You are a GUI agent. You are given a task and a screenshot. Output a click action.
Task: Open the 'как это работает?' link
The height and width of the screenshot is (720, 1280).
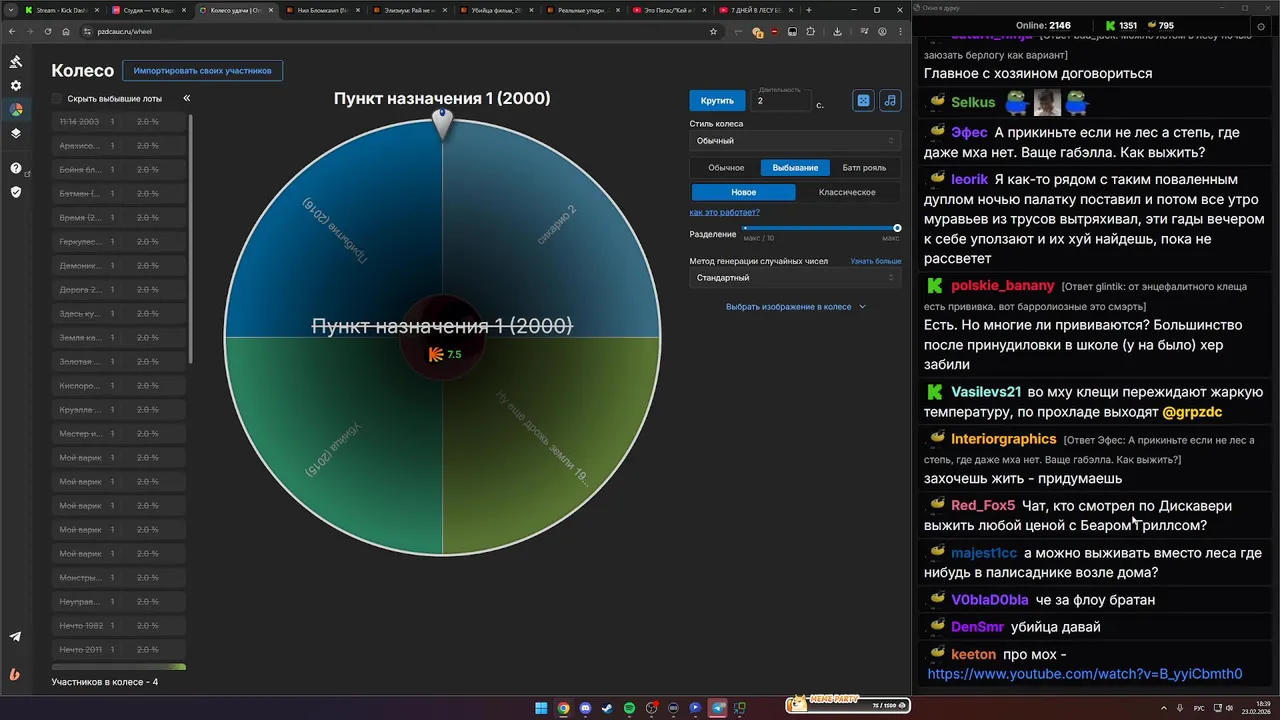point(724,212)
